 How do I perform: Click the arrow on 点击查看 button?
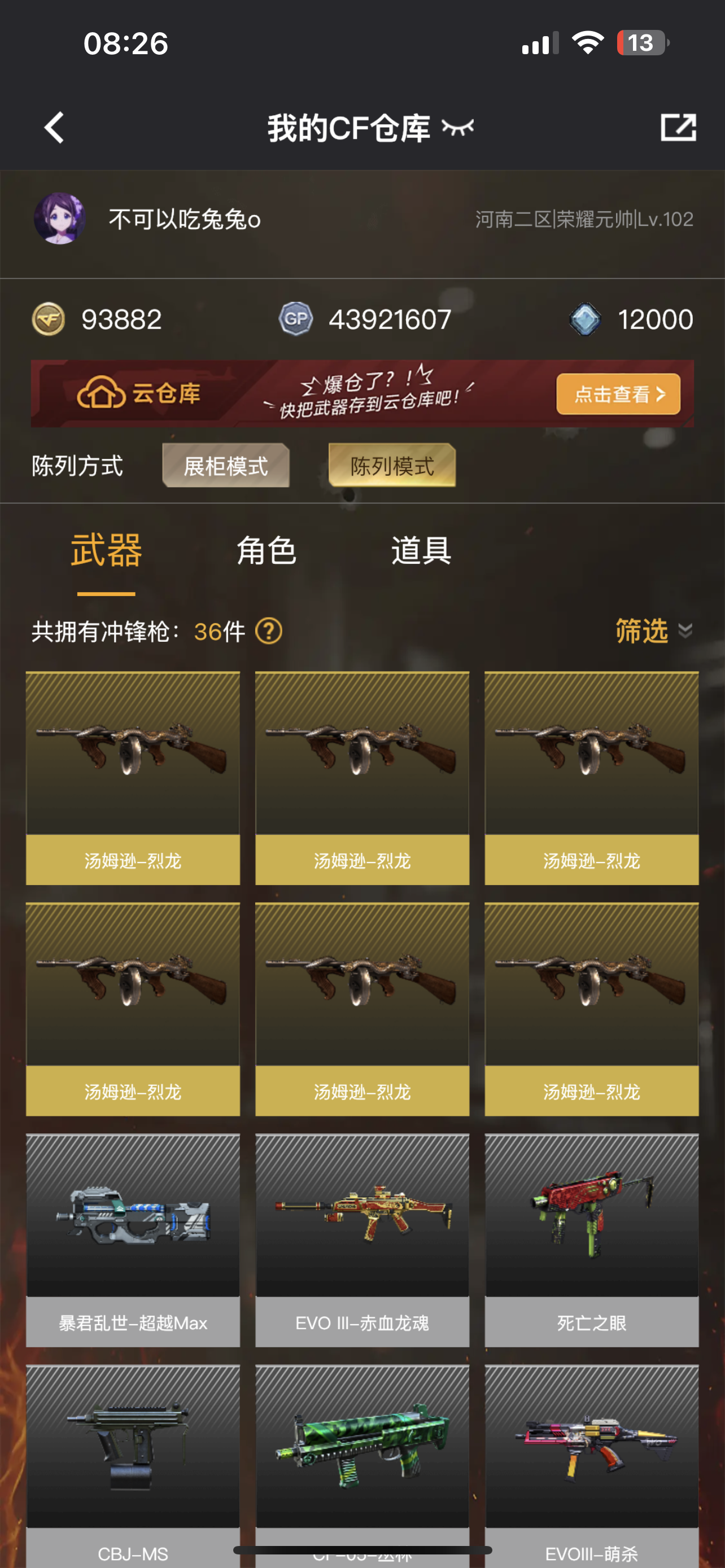click(x=661, y=395)
